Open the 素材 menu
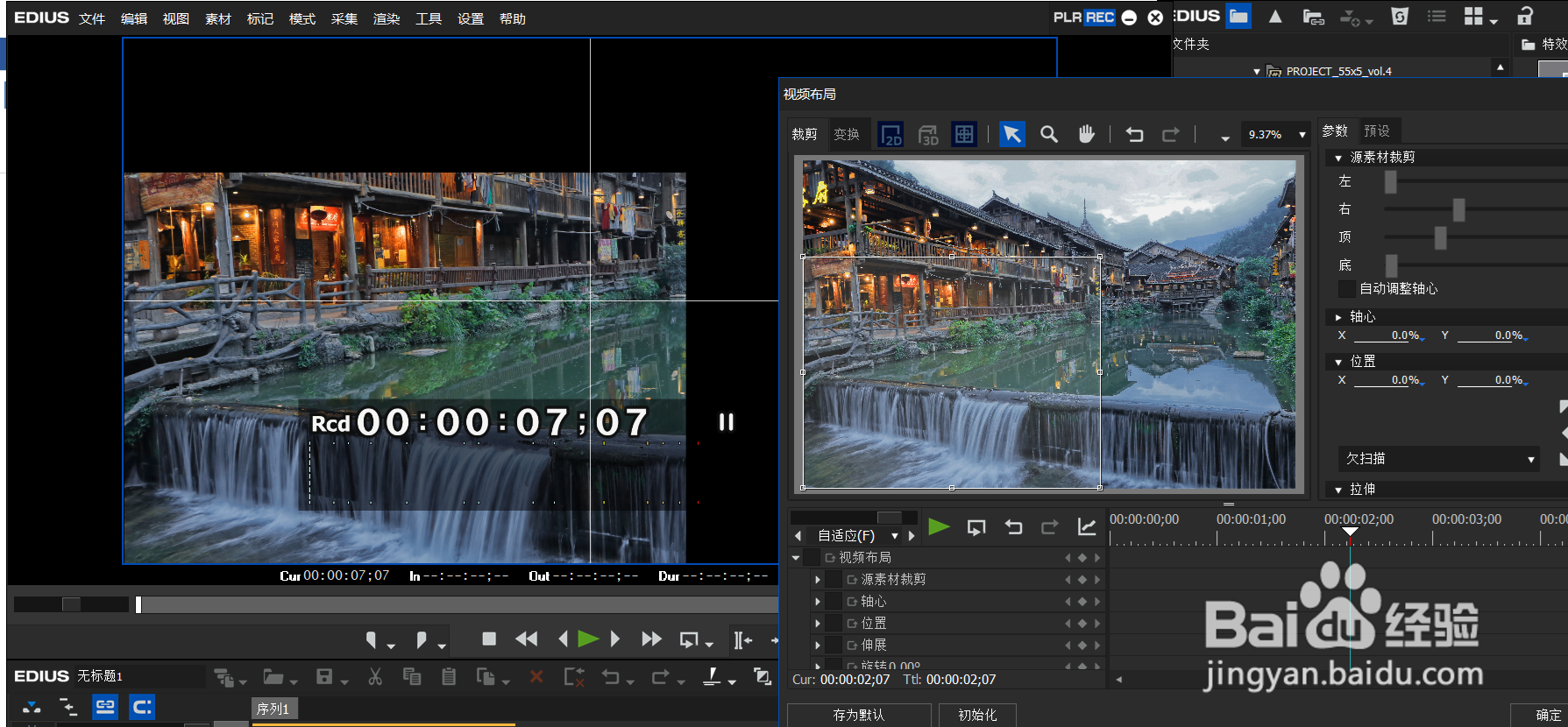 coord(218,19)
